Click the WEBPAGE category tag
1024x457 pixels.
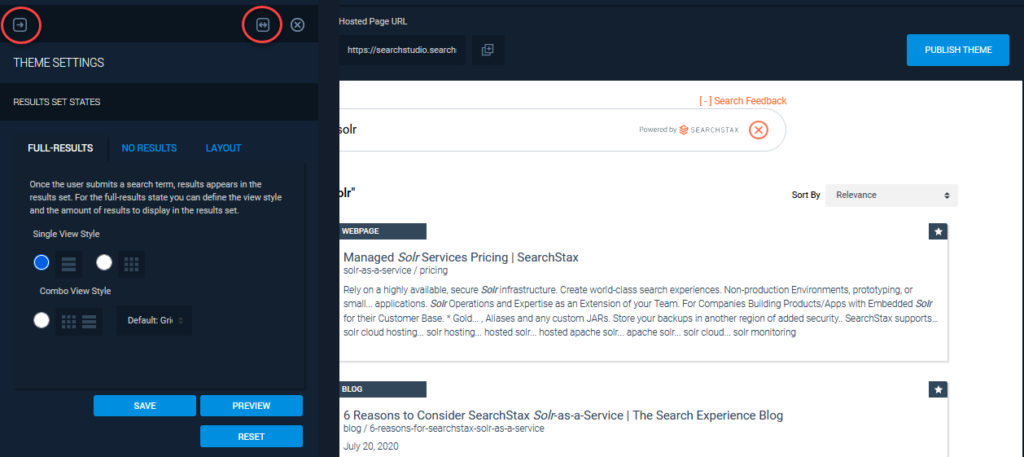(x=383, y=231)
